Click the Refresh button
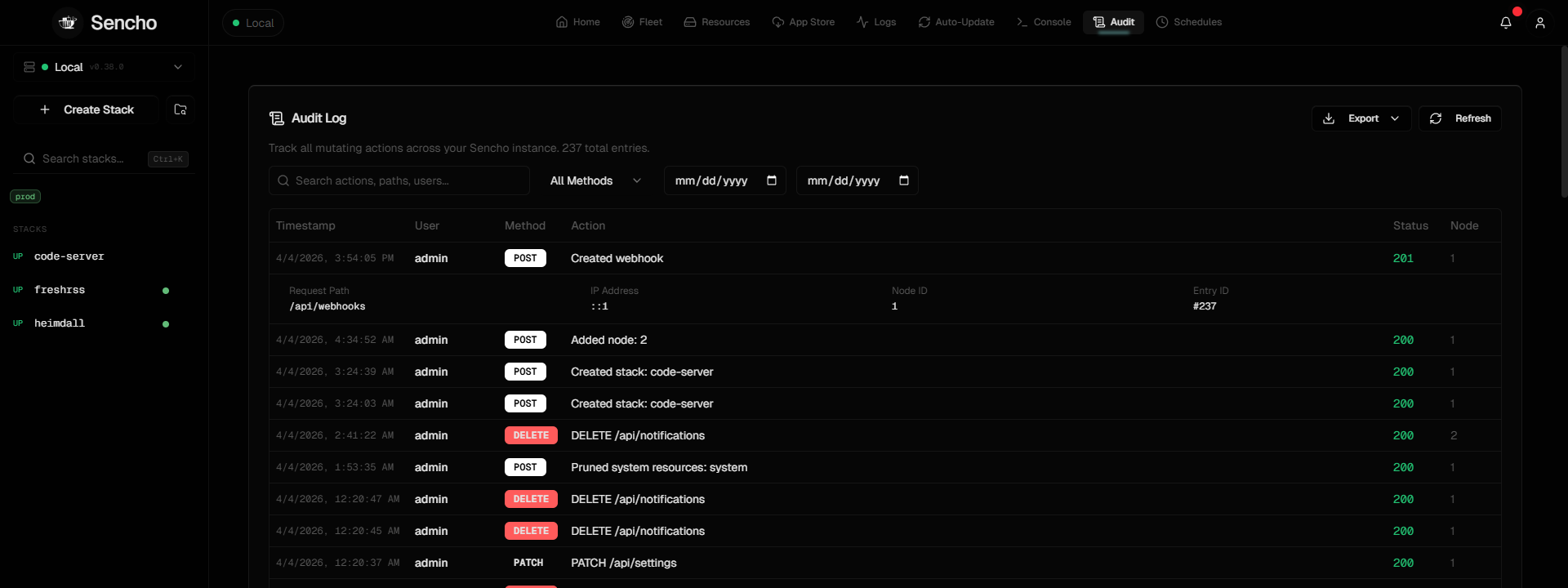The height and width of the screenshot is (588, 1568). pyautogui.click(x=1460, y=118)
